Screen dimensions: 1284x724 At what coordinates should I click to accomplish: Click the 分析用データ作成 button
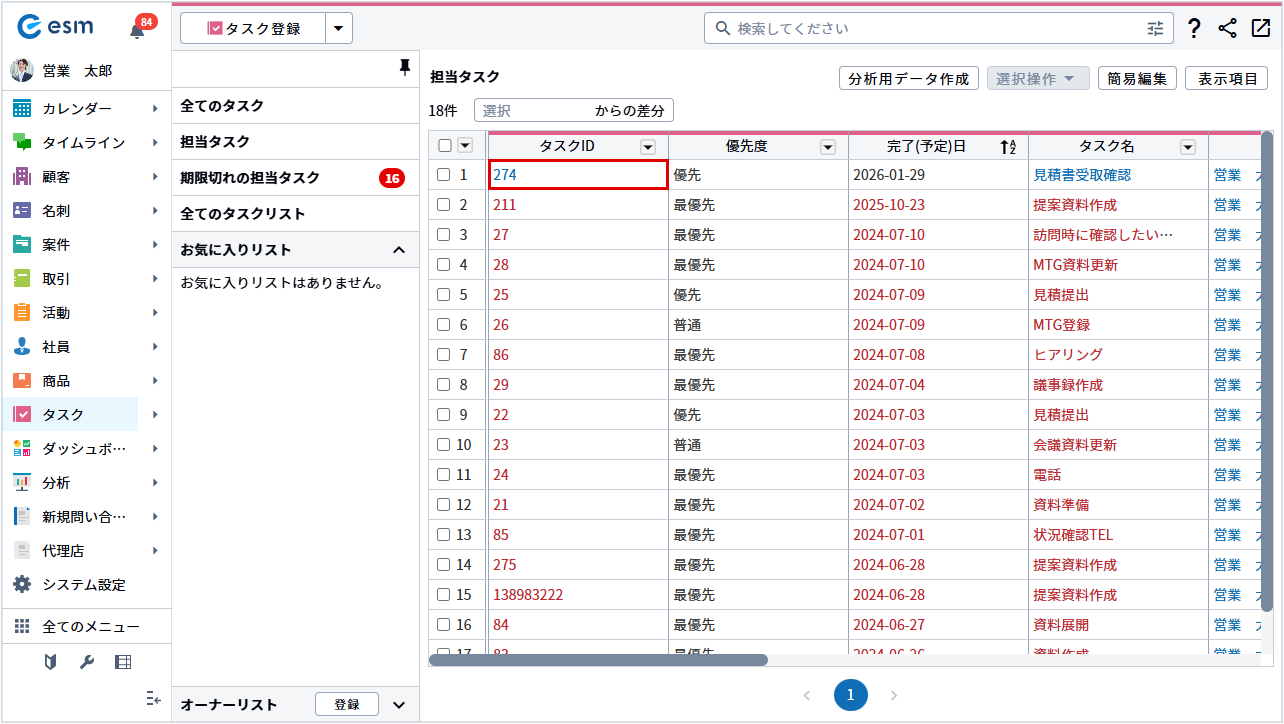click(x=908, y=79)
